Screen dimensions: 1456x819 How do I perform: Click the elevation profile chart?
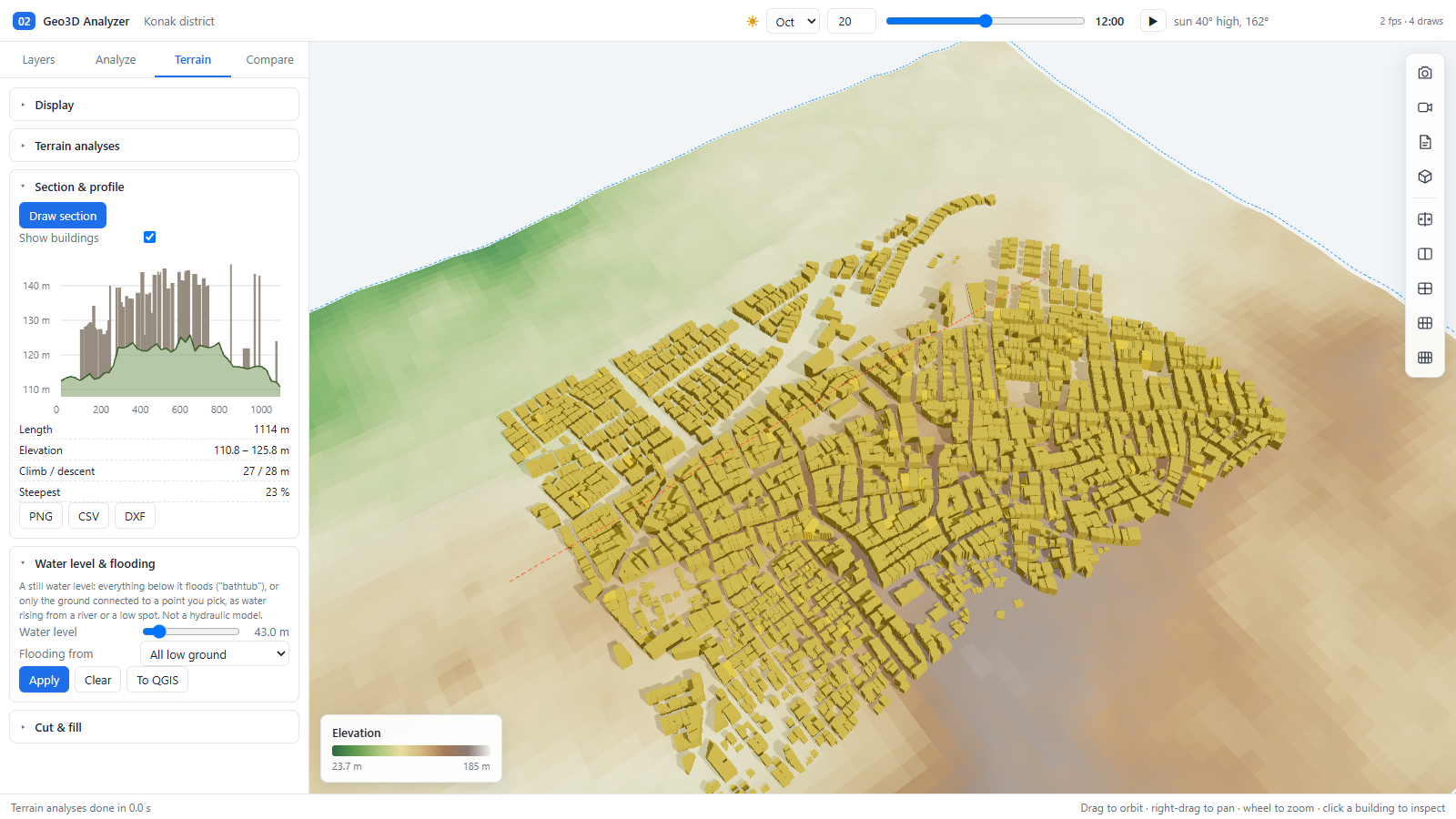(x=154, y=337)
